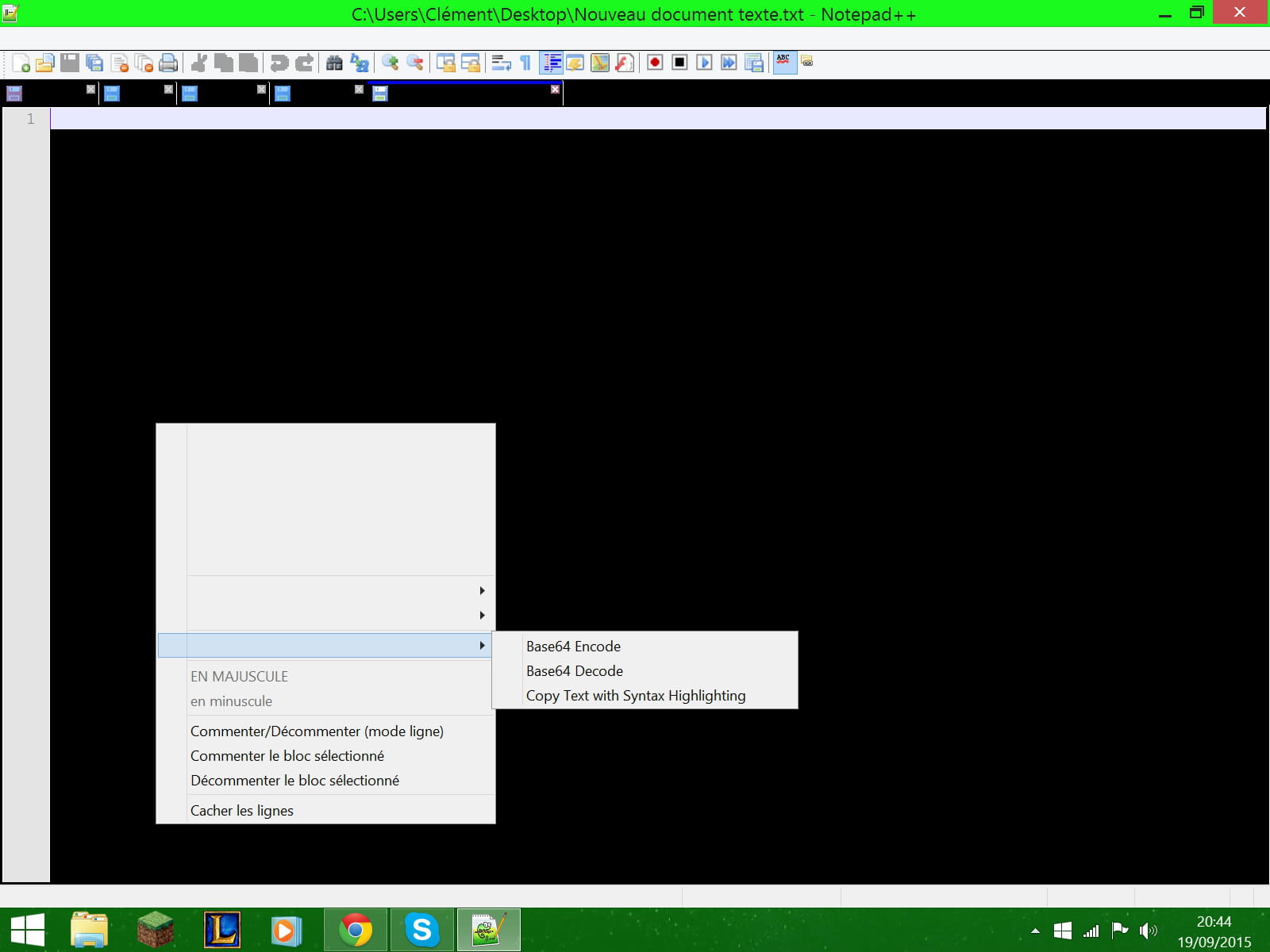This screenshot has height=952, width=1270.
Task: Save the current recorded macro icon
Action: tap(754, 63)
